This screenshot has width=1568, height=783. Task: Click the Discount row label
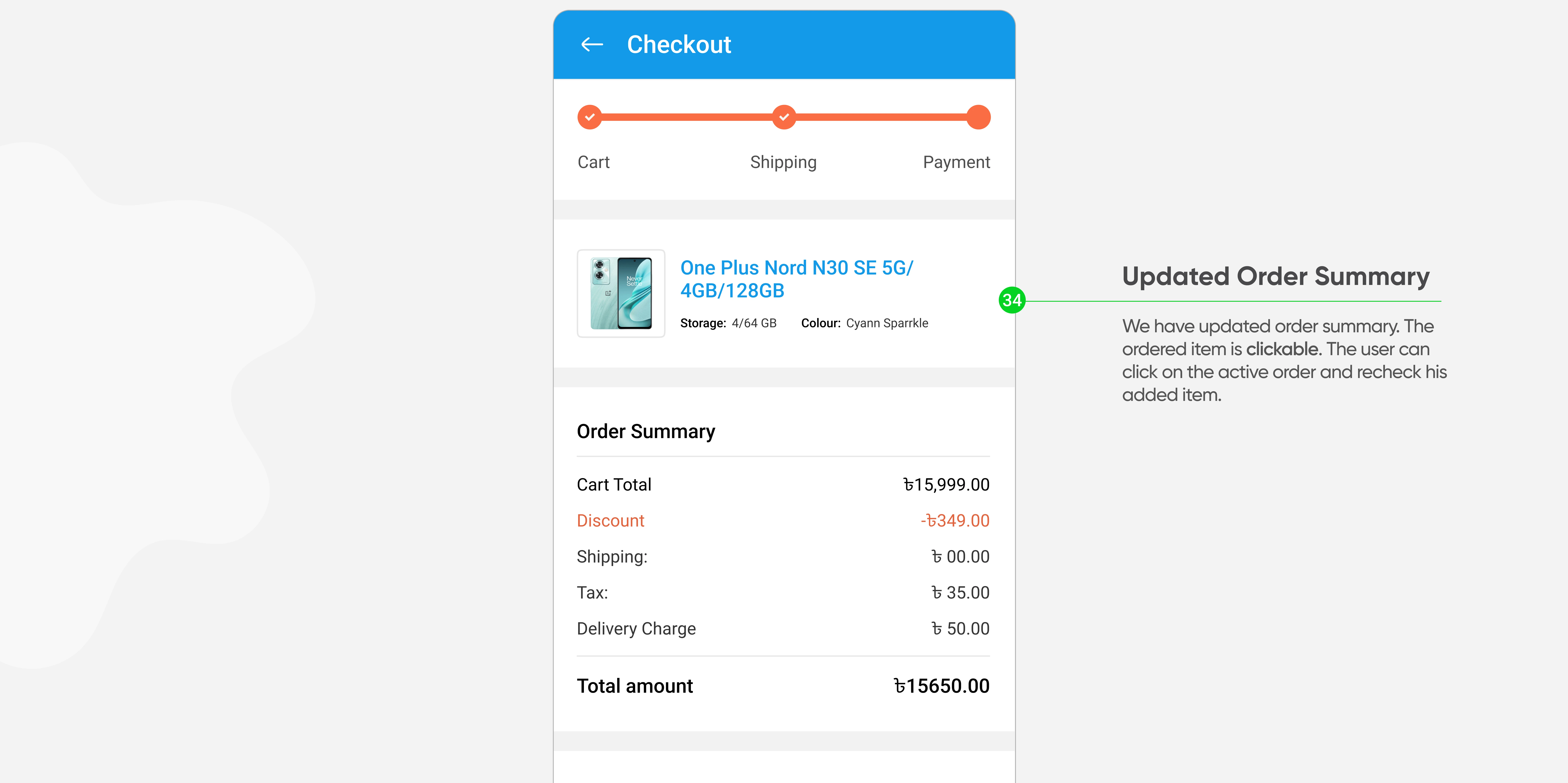pos(610,521)
